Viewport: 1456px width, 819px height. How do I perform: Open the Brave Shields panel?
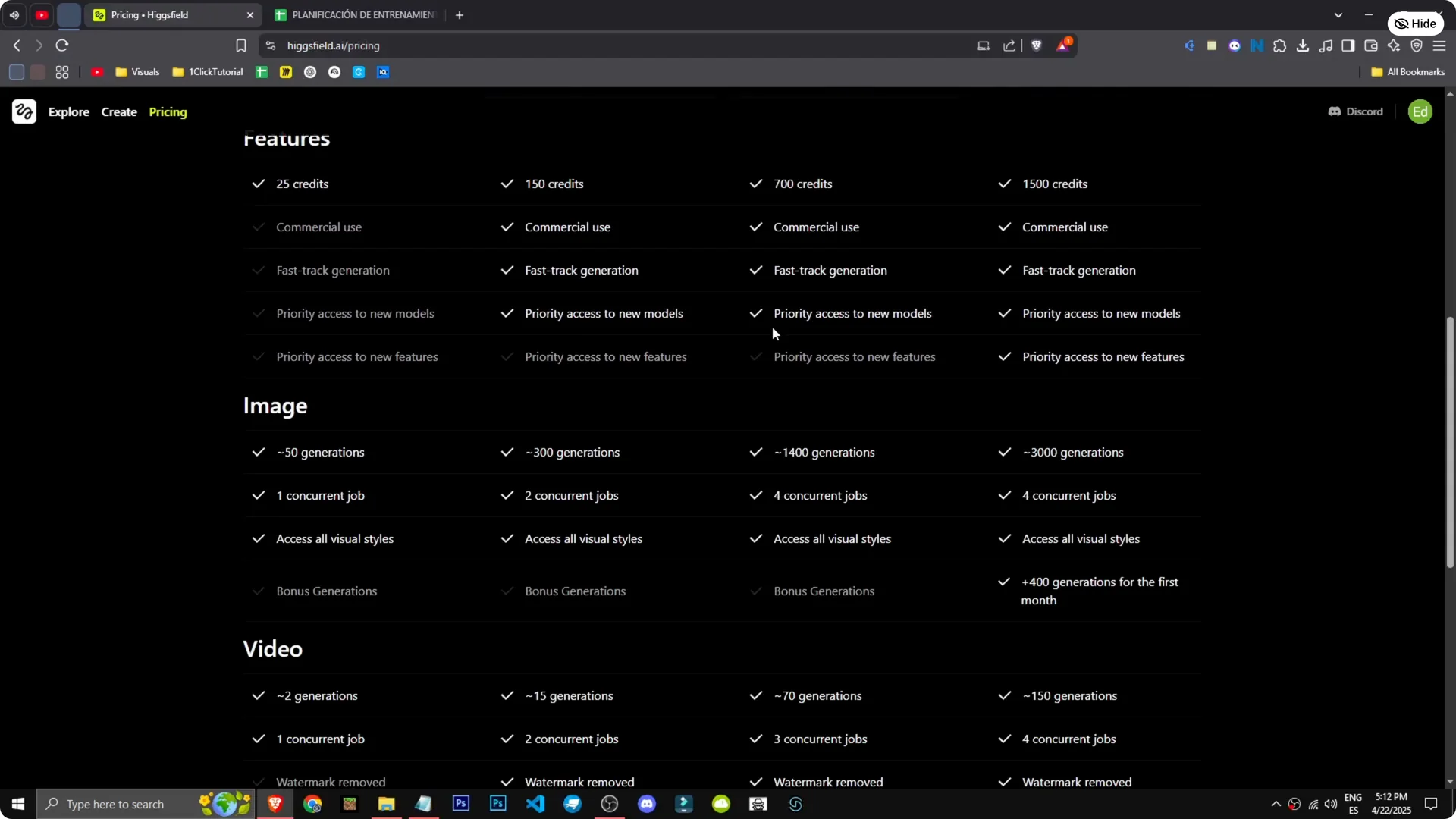point(1037,45)
